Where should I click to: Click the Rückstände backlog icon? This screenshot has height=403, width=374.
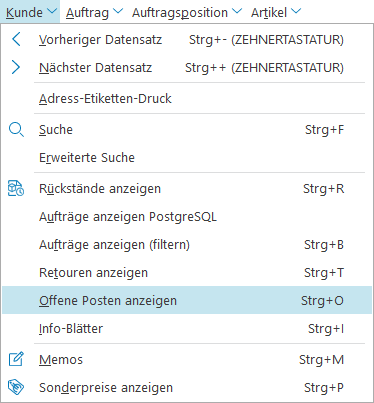[x=16, y=188]
